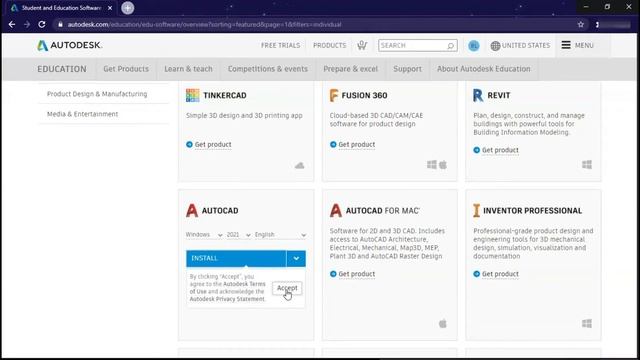Click the FREE TRIALS link
640x360 pixels.
point(280,45)
